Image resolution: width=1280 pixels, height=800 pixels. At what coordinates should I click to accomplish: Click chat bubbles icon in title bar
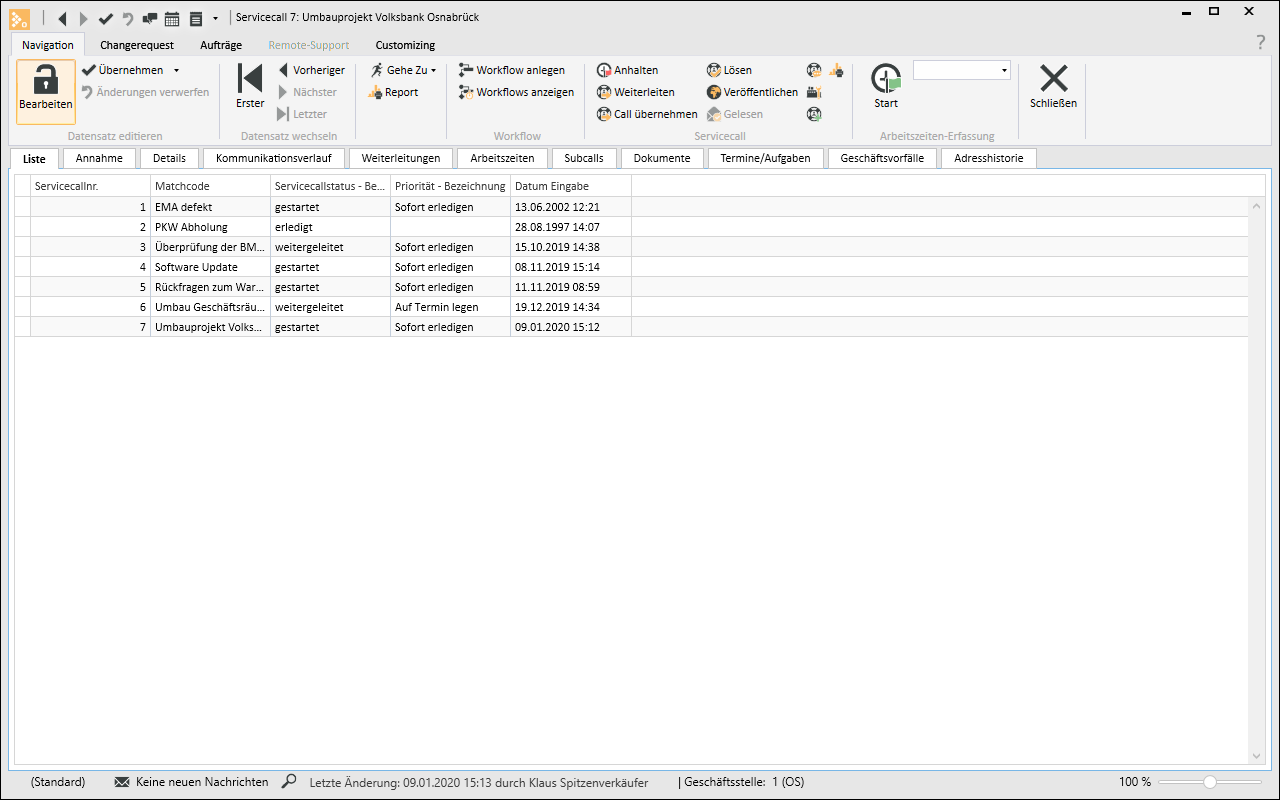(x=149, y=18)
